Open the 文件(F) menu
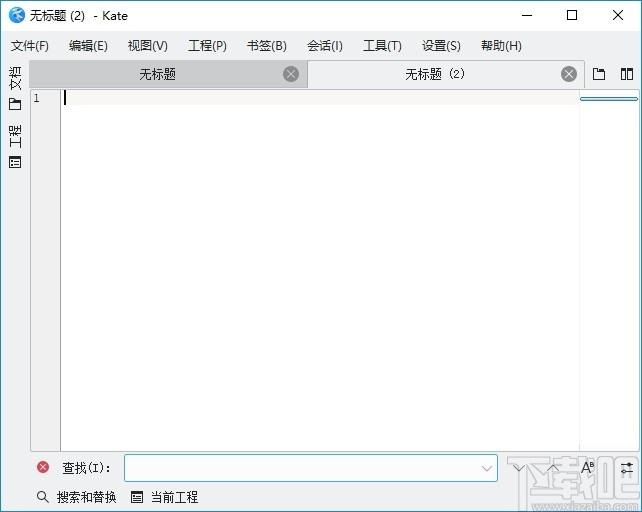This screenshot has height=512, width=642. click(x=29, y=46)
